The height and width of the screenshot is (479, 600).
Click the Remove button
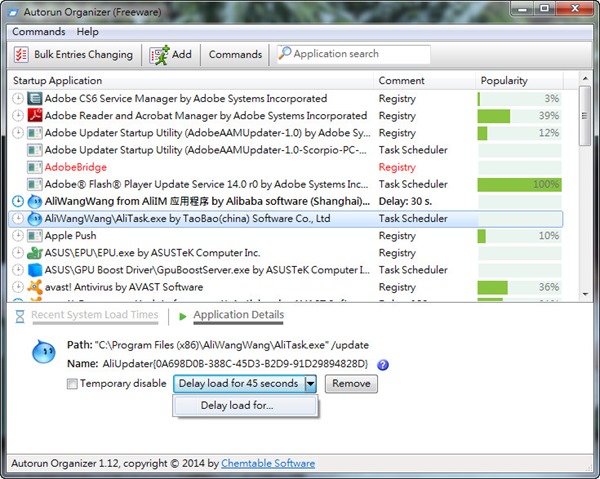click(351, 383)
